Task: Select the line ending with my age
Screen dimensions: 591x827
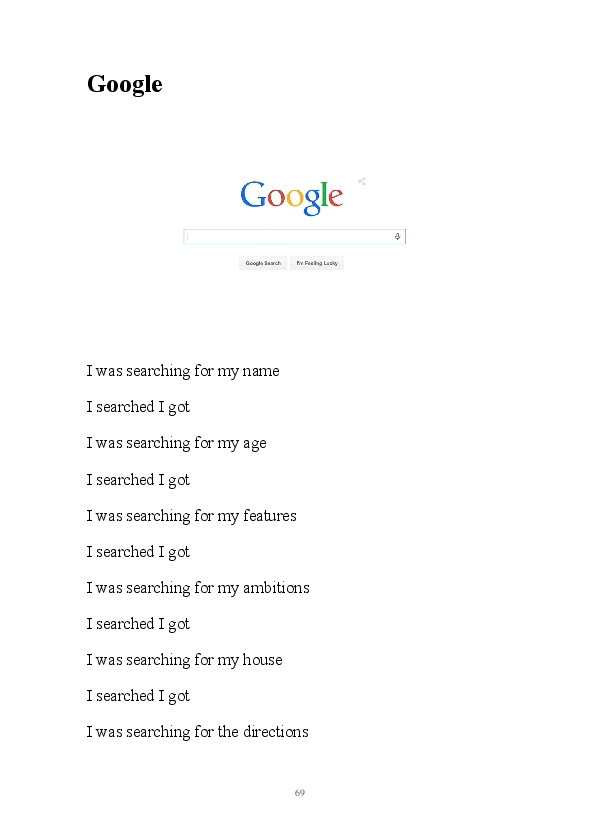Action: pyautogui.click(x=177, y=444)
